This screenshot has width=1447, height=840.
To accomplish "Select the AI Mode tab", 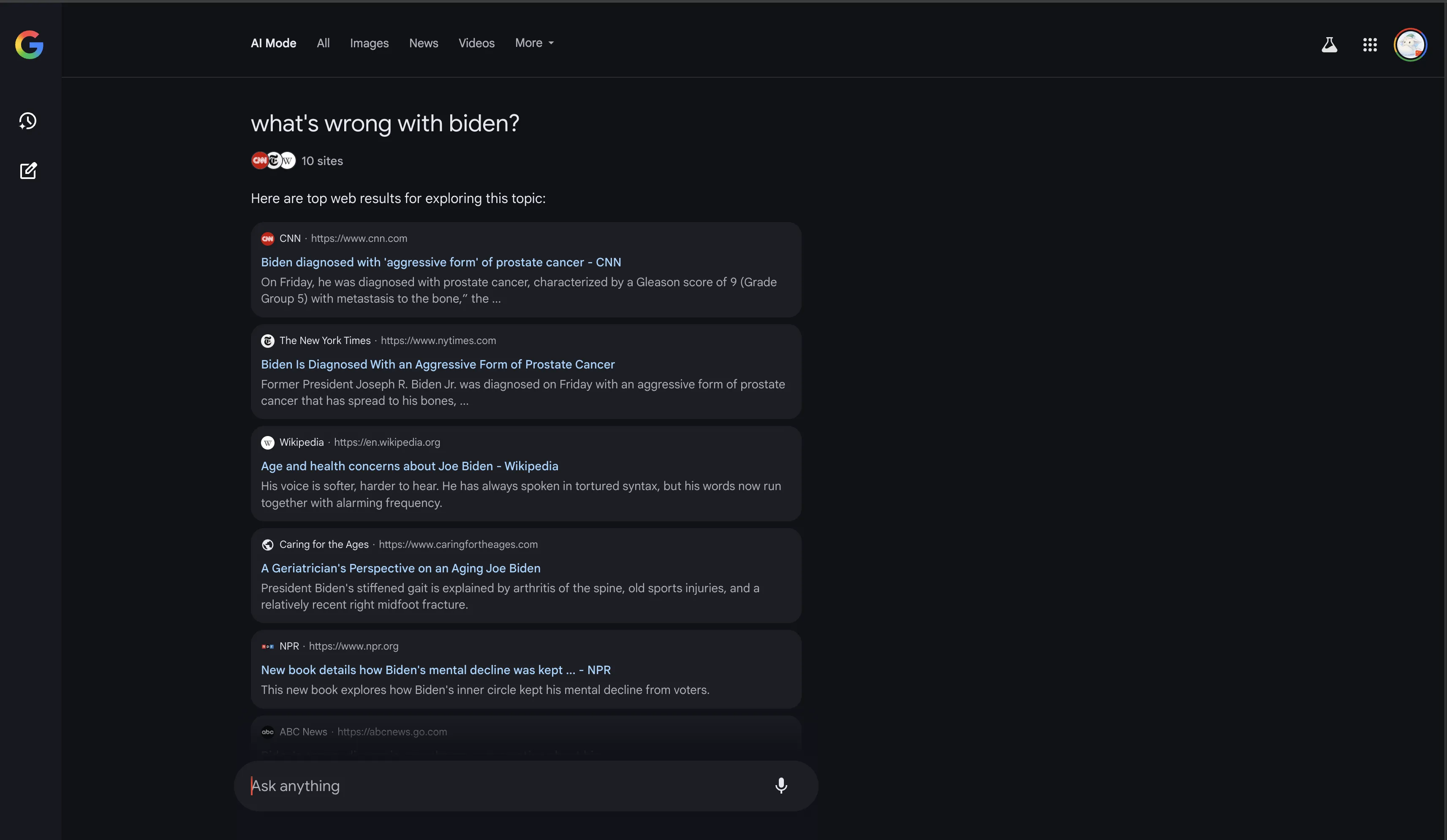I will 273,43.
